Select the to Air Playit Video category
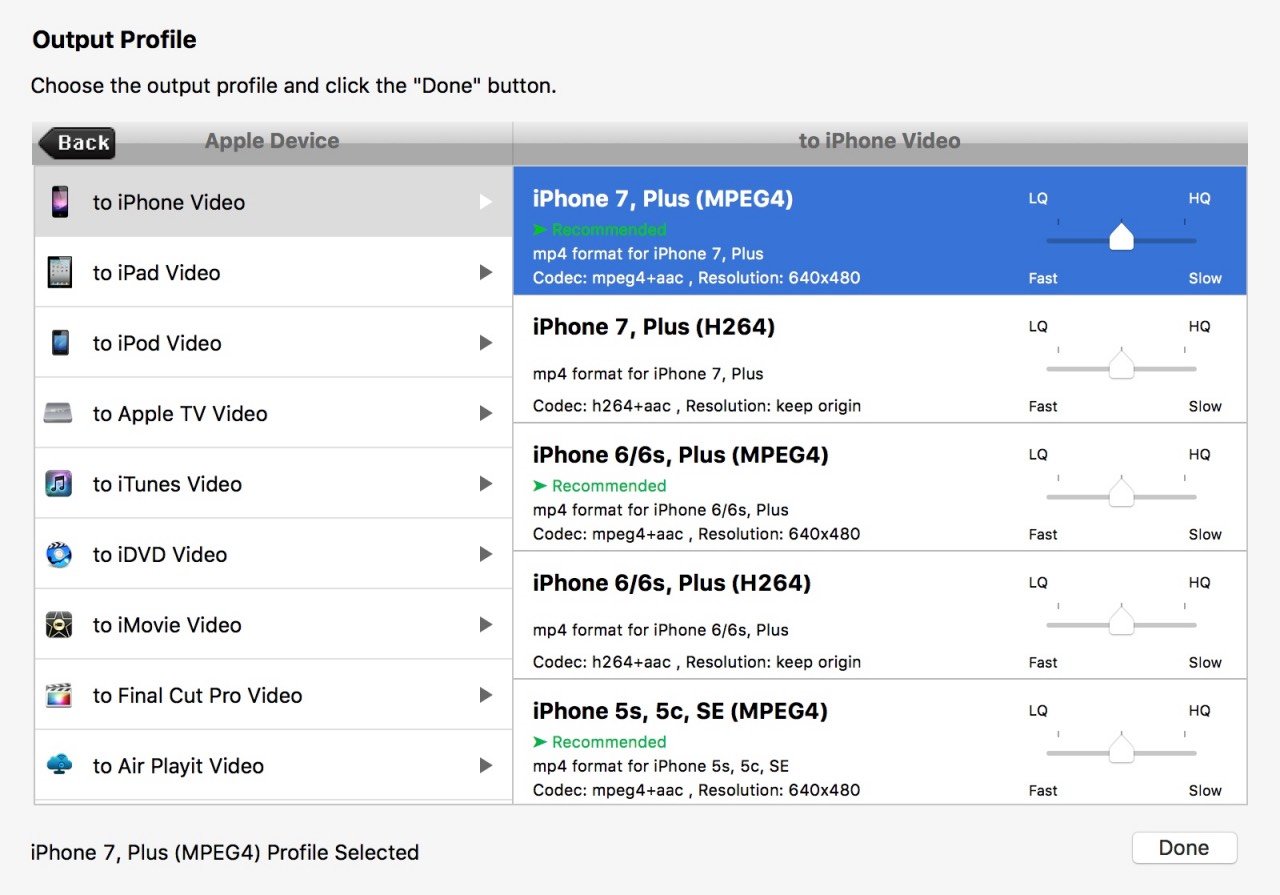Screen dimensions: 1280x895 pyautogui.click(x=178, y=766)
